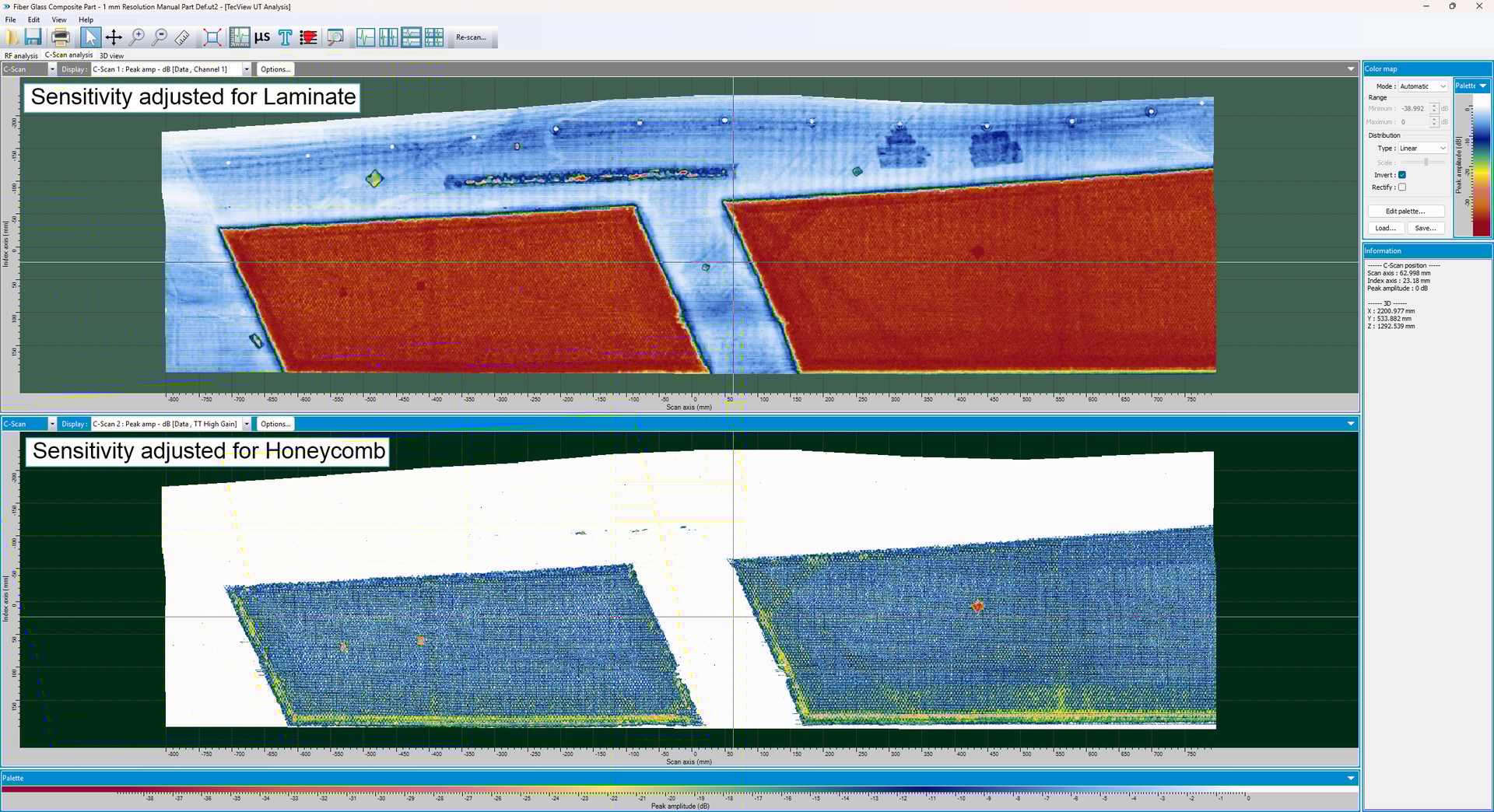The width and height of the screenshot is (1494, 812).
Task: Activate the pan/move tool with crossed arrows
Action: (x=114, y=37)
